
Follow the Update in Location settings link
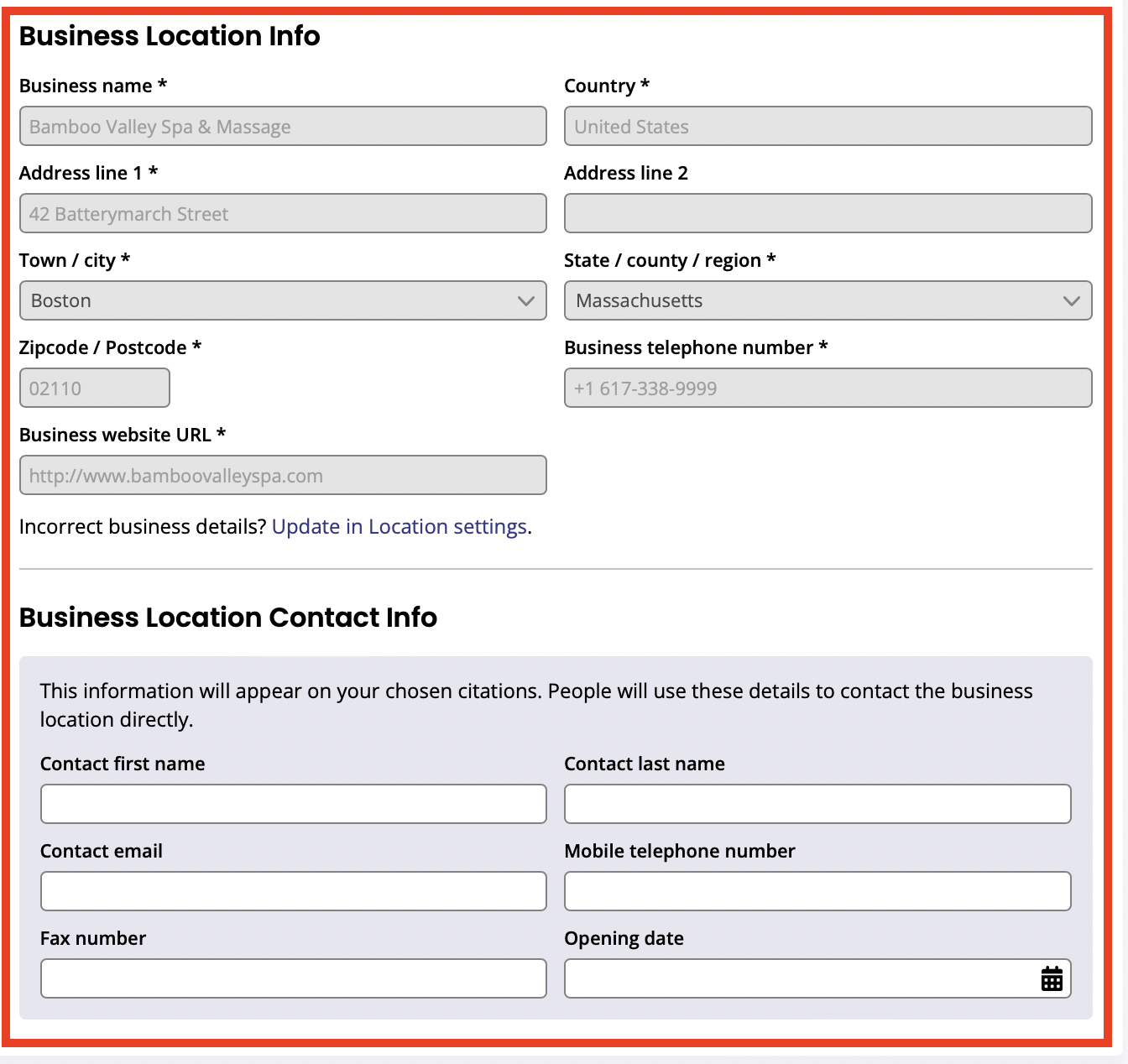click(x=399, y=526)
